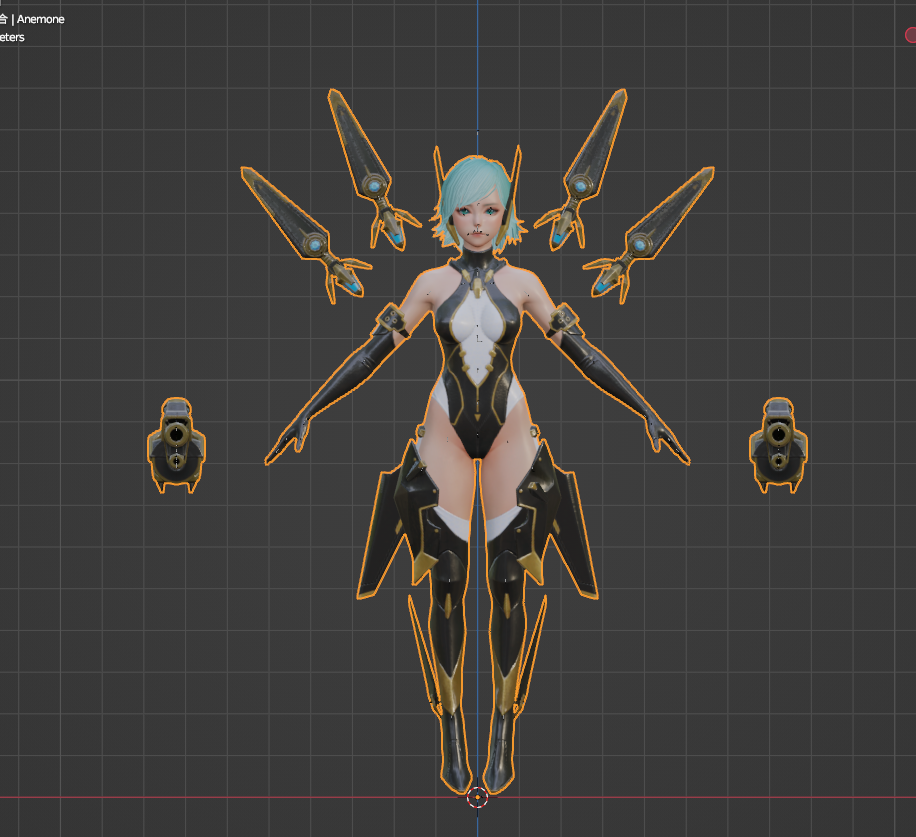Viewport: 916px width, 837px height.
Task: Click the 3D cursor at the character's feet
Action: point(477,797)
